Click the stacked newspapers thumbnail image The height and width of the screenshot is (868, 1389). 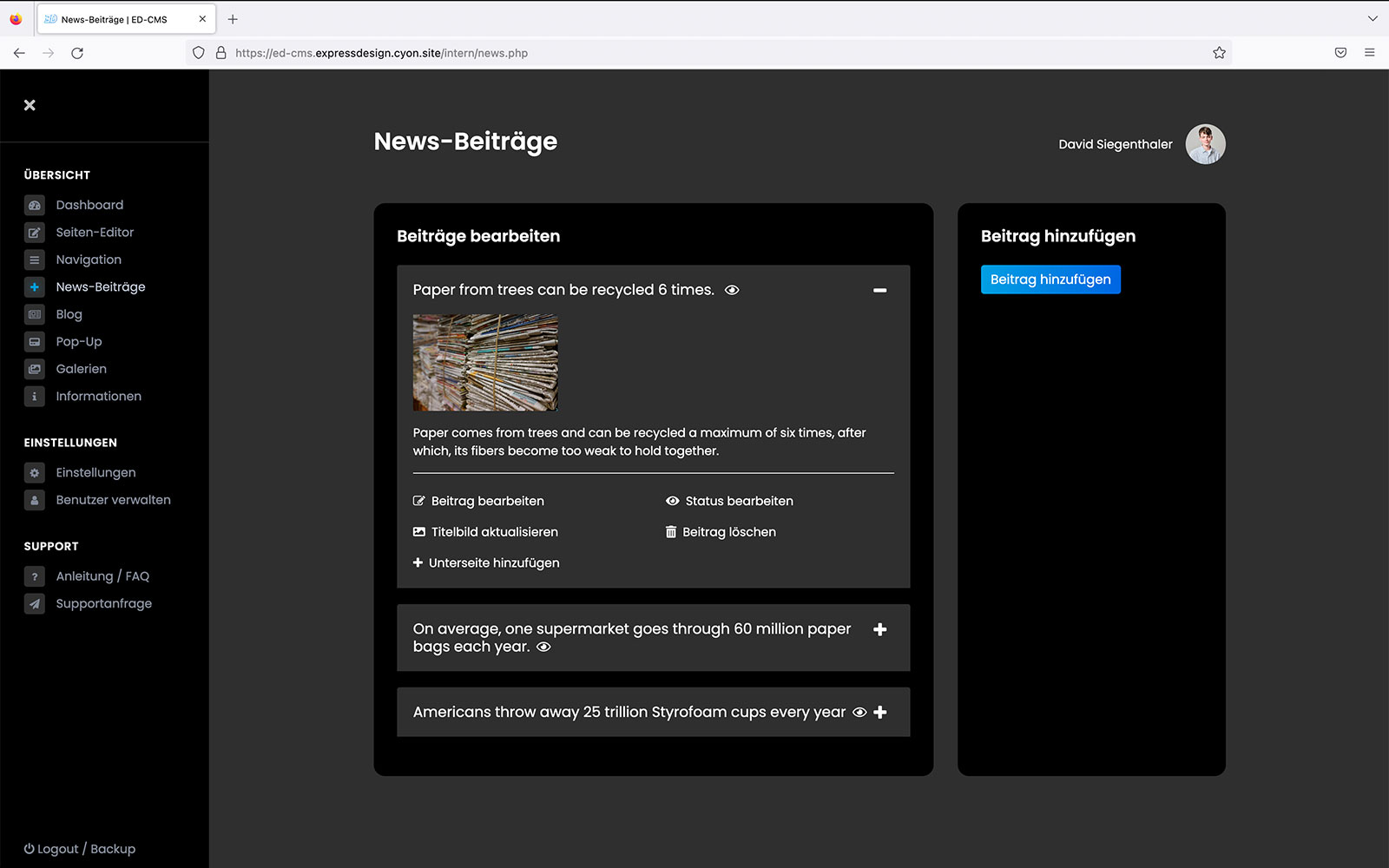(485, 363)
